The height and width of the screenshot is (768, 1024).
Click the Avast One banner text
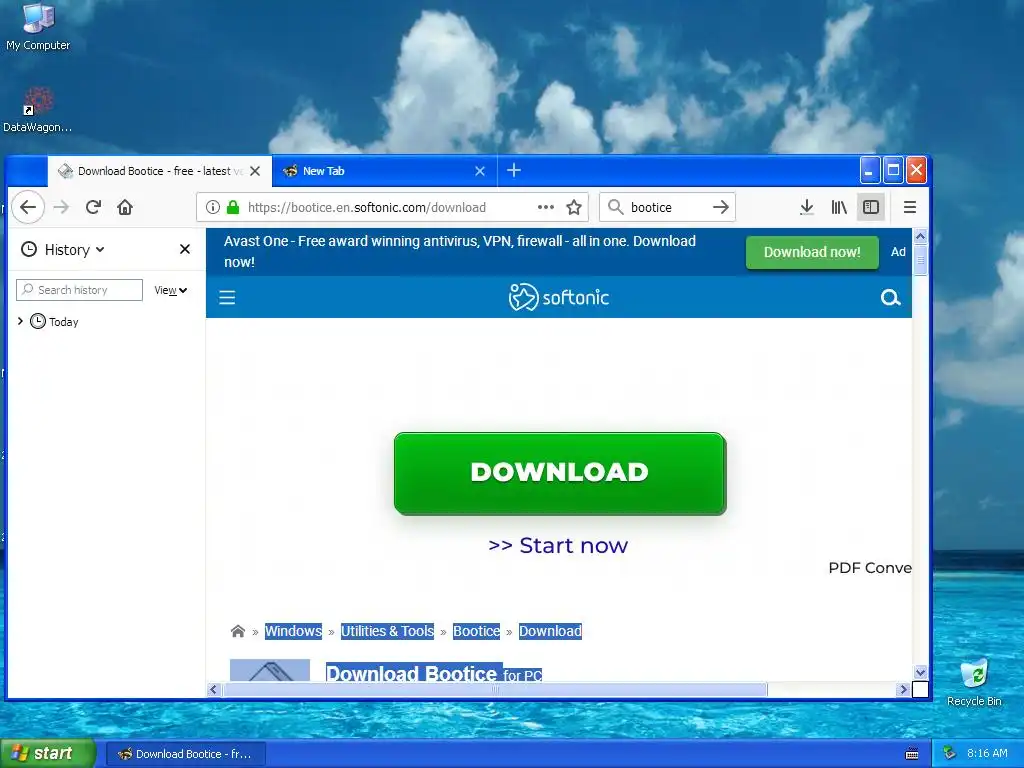[460, 251]
